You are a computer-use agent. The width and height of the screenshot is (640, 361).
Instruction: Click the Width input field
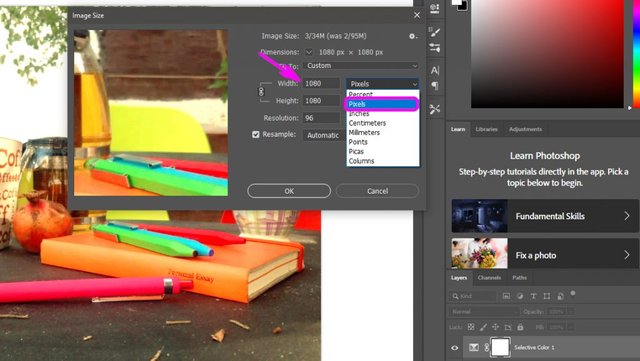click(321, 83)
